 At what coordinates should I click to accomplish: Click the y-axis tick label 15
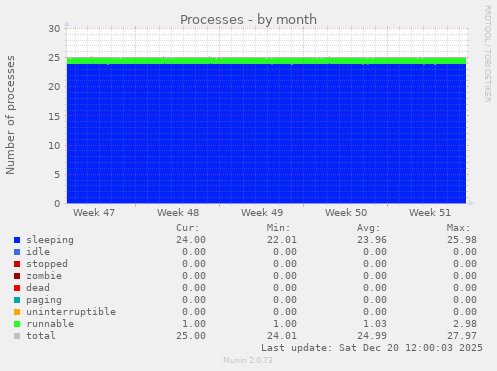click(x=54, y=116)
